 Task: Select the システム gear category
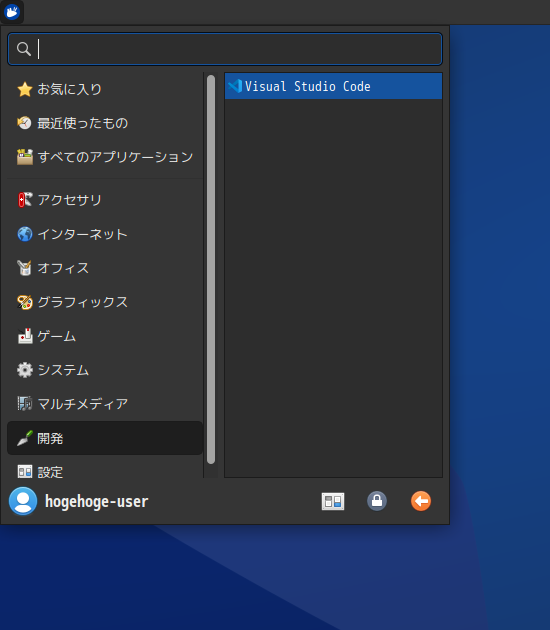[105, 370]
